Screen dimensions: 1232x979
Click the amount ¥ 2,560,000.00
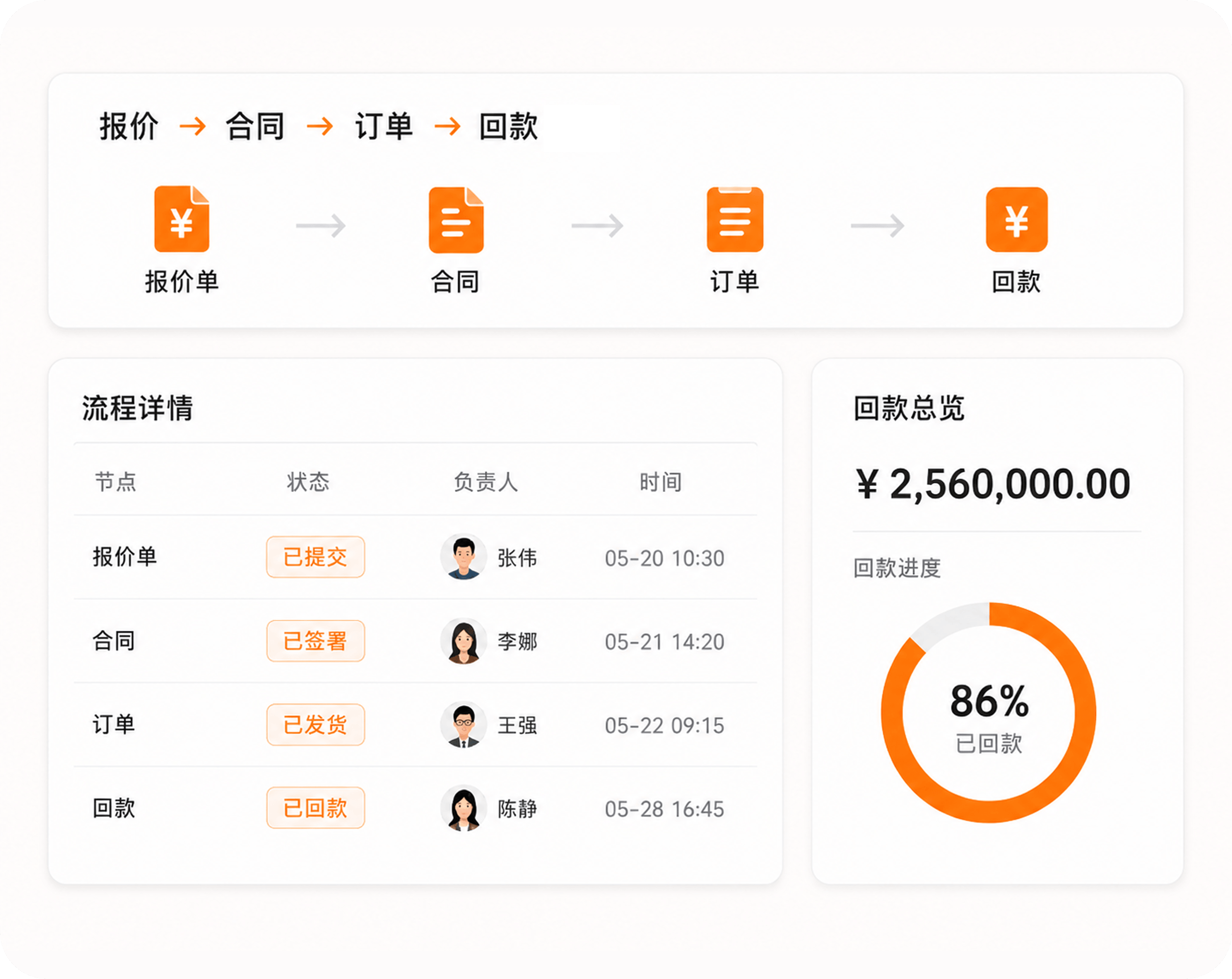993,484
